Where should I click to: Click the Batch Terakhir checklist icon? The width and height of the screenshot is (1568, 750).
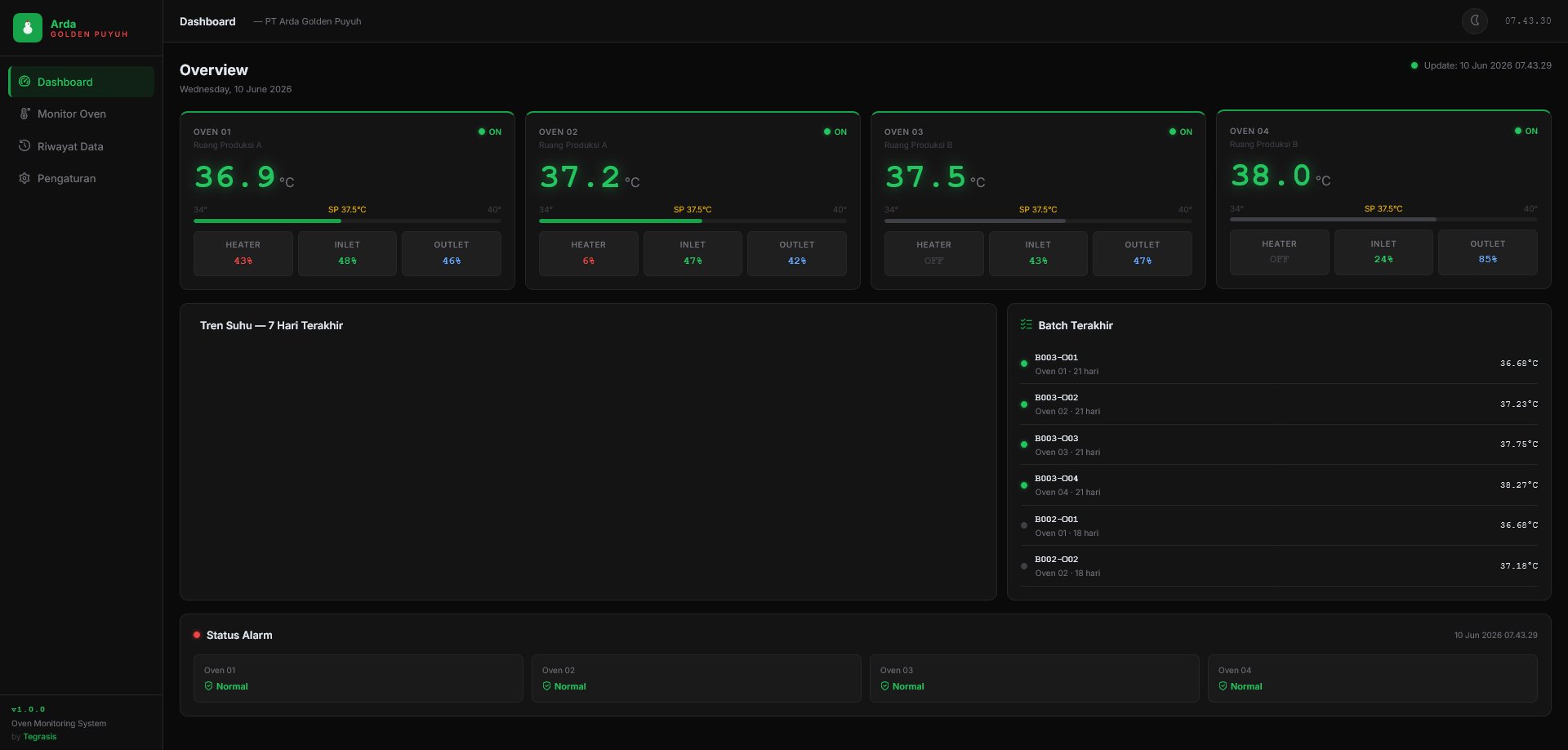(1027, 324)
